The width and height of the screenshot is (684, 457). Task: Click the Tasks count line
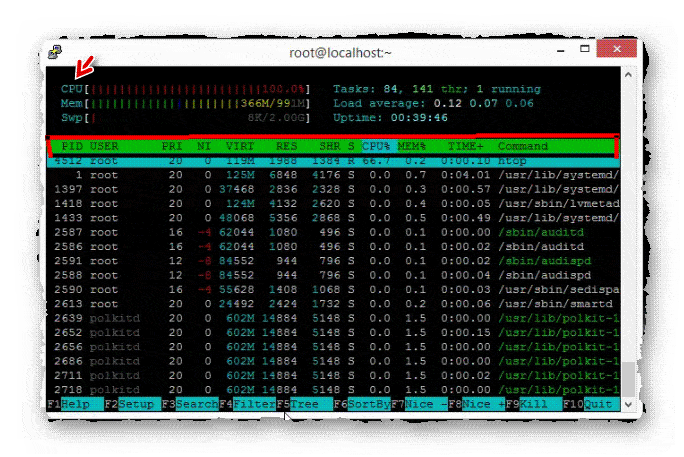click(437, 89)
